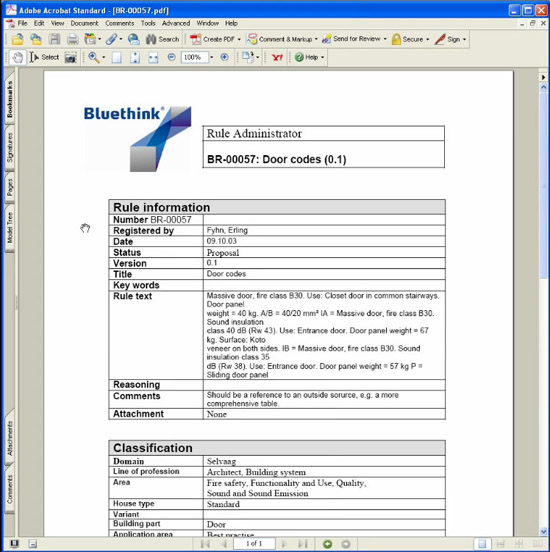Open the zoom percentage dropdown arrow
Viewport: 550px width, 552px height.
[212, 57]
